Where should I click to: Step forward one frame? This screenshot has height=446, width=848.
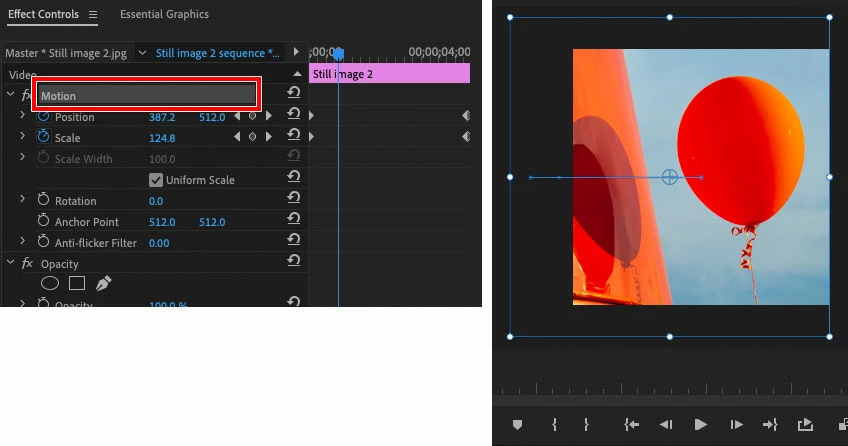[736, 425]
